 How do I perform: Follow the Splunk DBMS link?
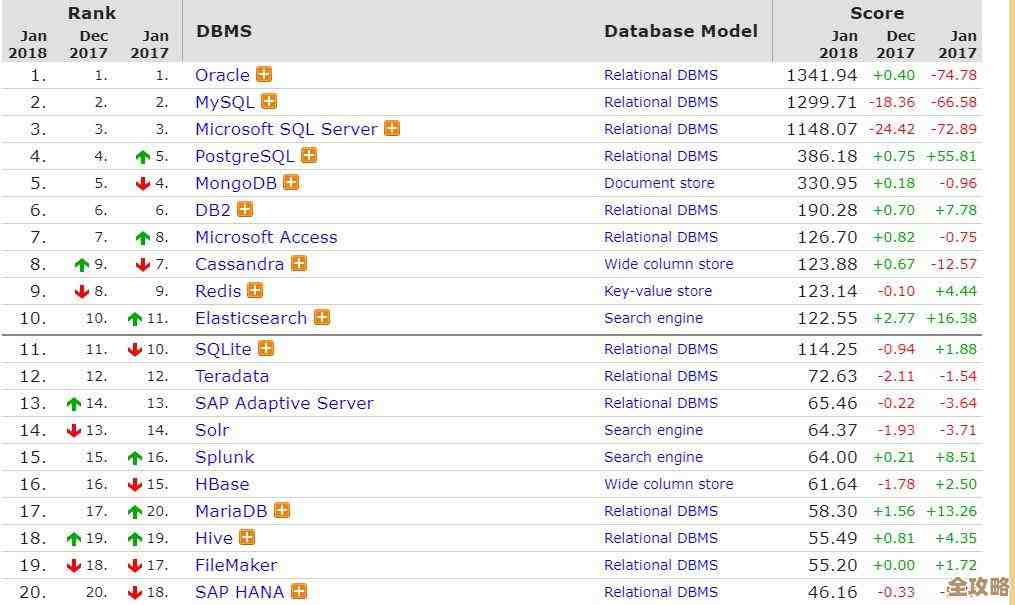coord(225,457)
